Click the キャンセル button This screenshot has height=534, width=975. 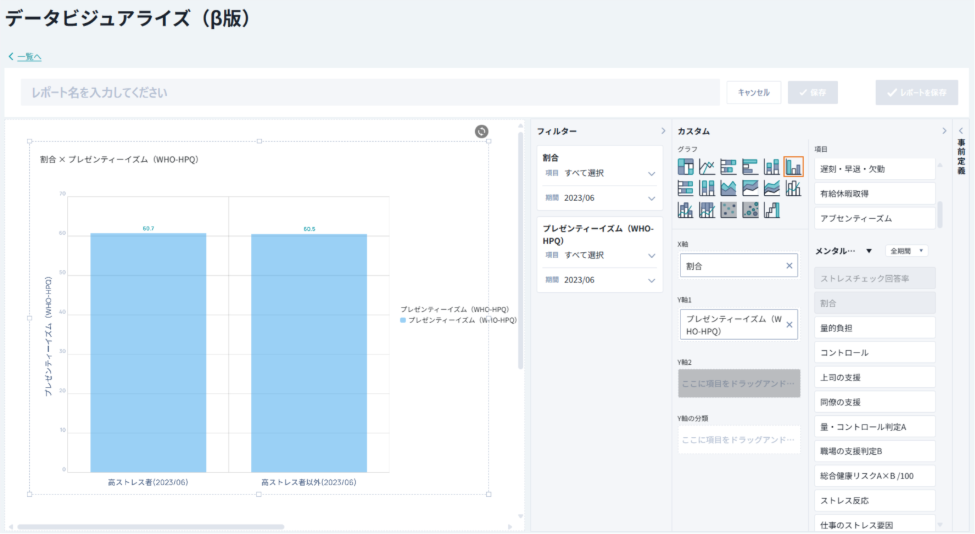(x=754, y=93)
